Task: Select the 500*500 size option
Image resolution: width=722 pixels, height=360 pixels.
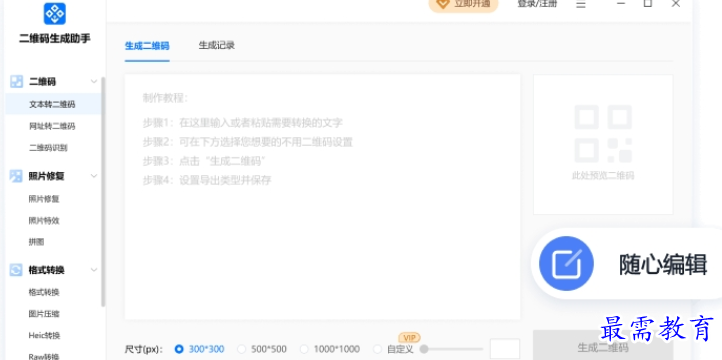Action: 262,349
